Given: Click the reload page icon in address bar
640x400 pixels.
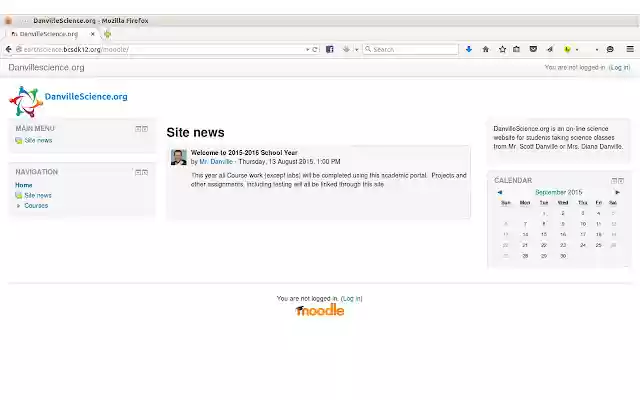Looking at the screenshot, I should [315, 49].
